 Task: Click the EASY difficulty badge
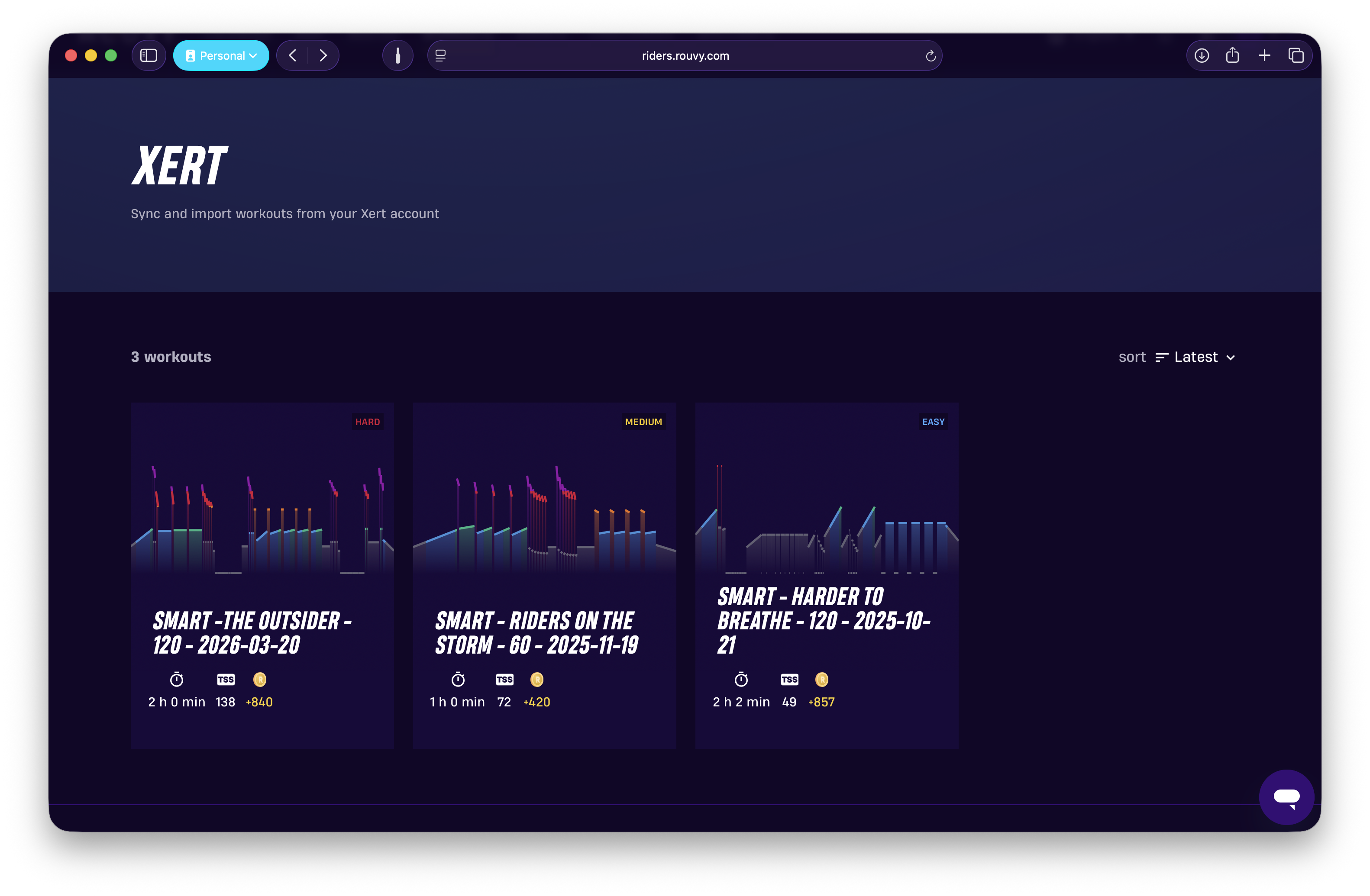[933, 422]
